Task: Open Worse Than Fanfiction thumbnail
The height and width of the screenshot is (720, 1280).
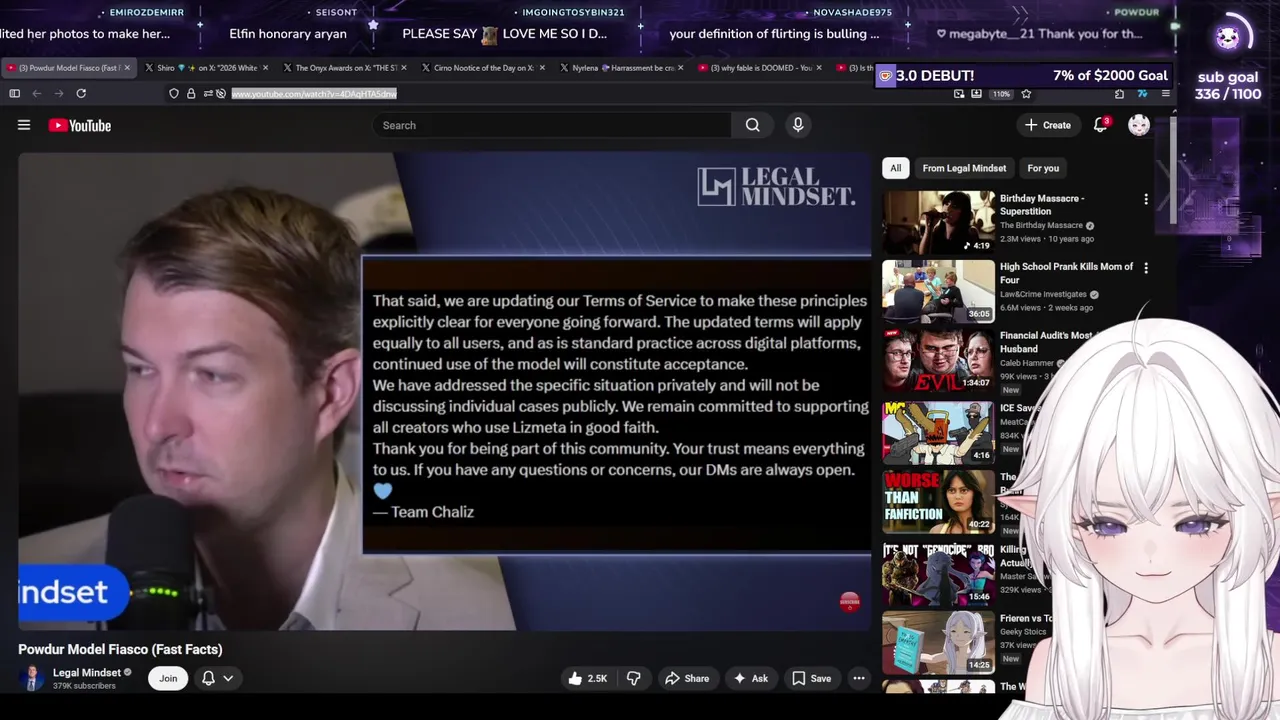Action: (938, 502)
